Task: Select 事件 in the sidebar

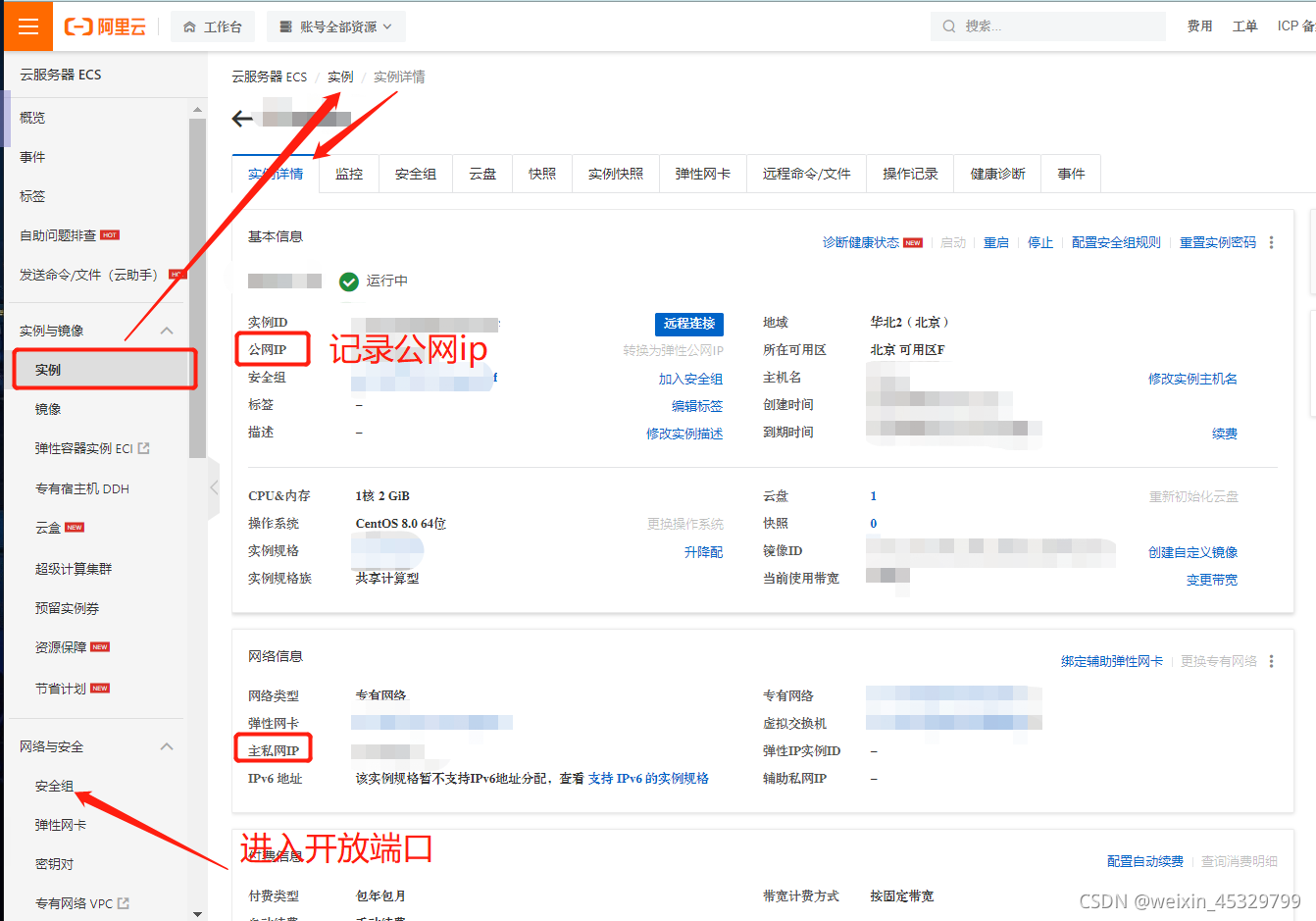Action: pos(32,157)
